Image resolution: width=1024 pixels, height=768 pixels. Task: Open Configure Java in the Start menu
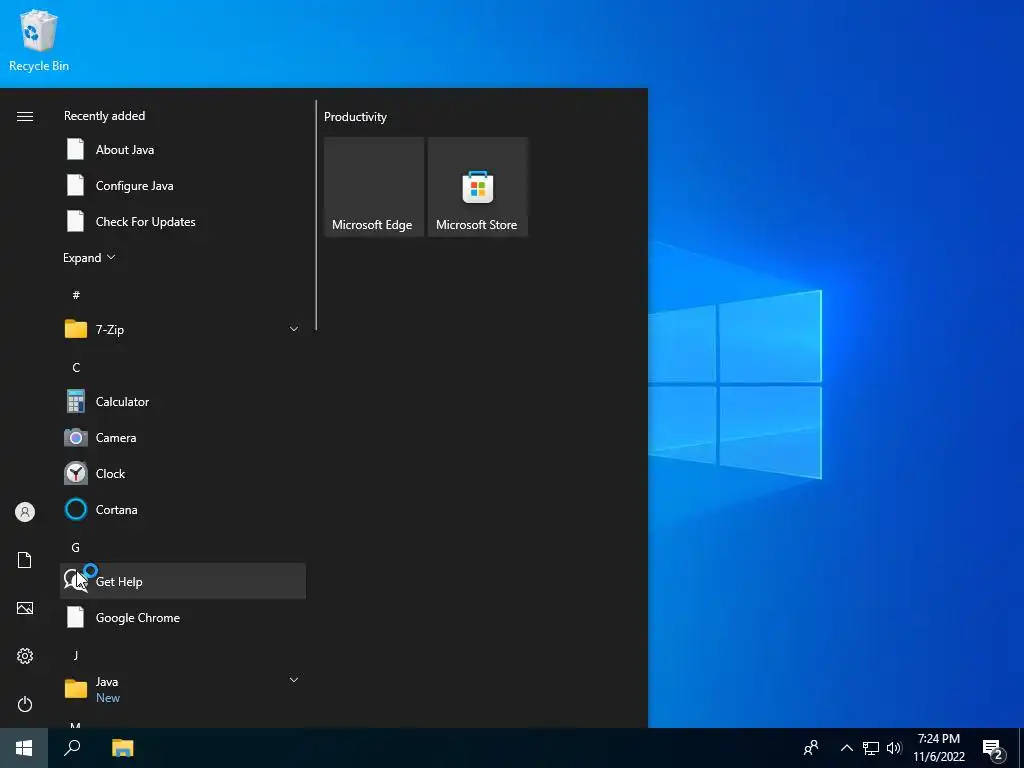(x=183, y=185)
